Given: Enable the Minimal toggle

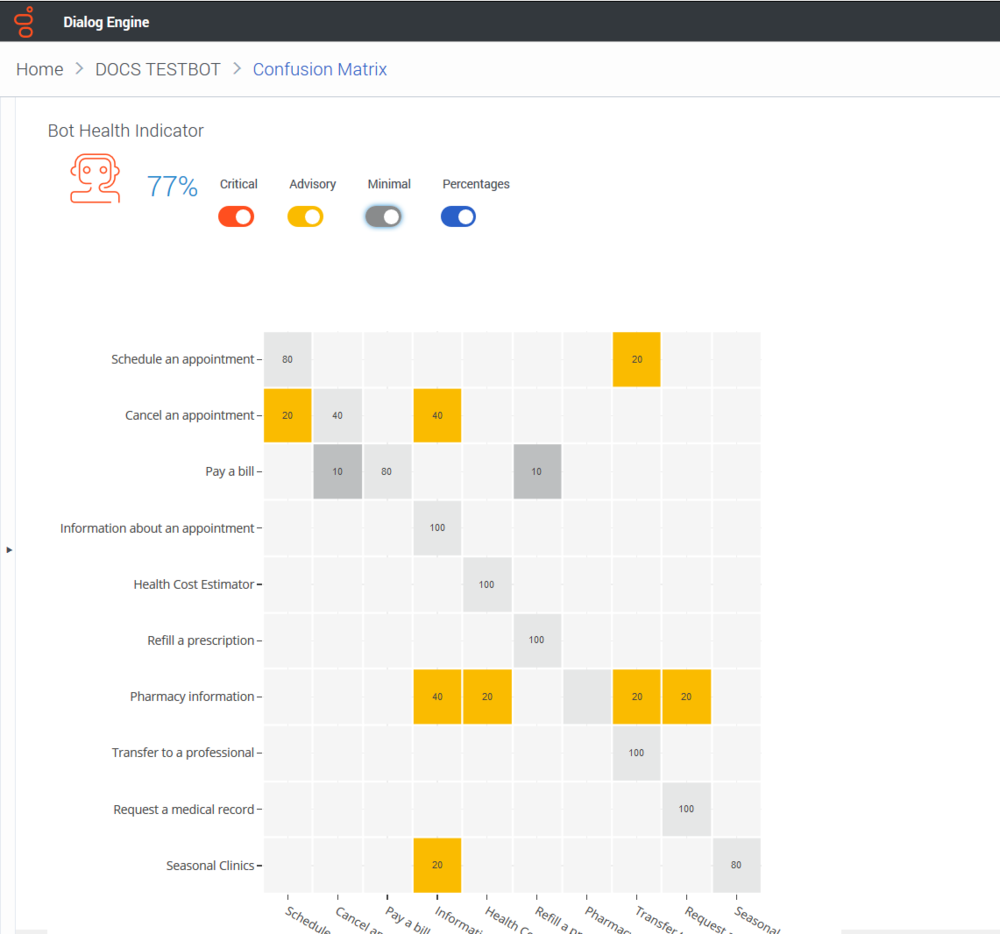Looking at the screenshot, I should [383, 217].
